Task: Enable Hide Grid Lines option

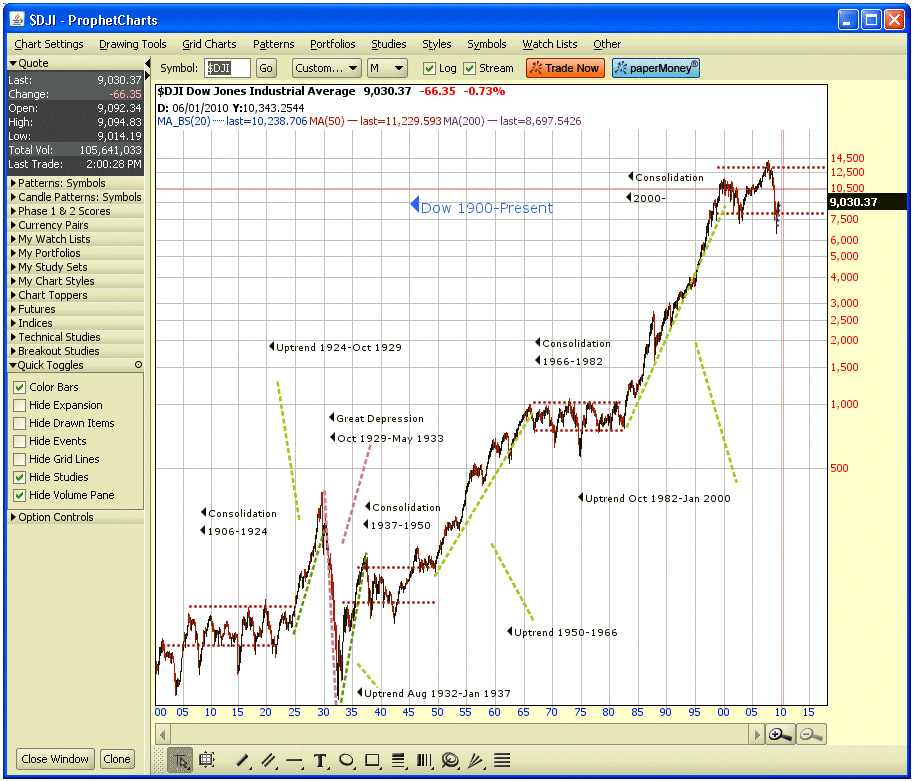Action: pos(20,459)
